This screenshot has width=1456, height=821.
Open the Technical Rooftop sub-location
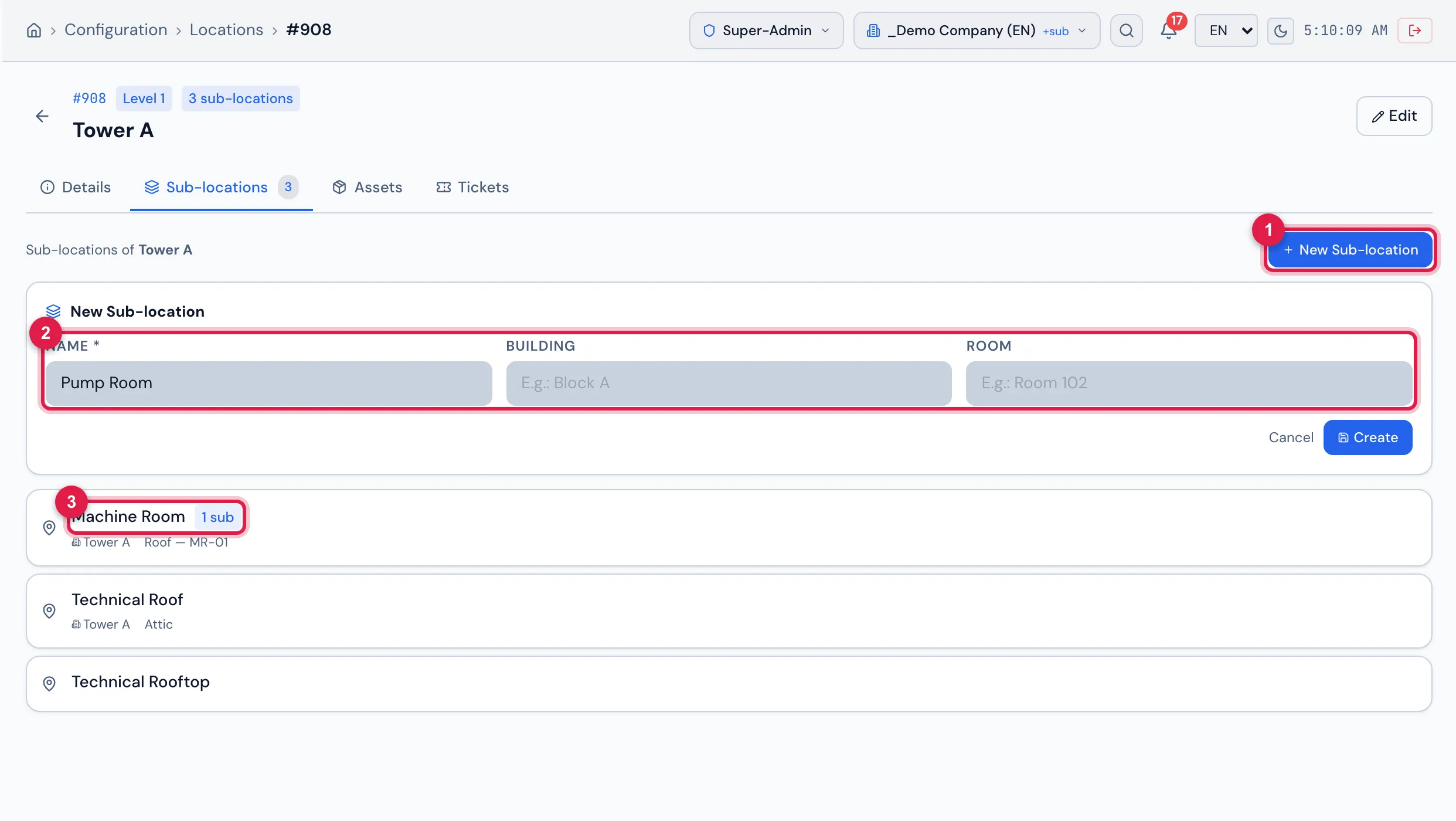[x=729, y=684]
